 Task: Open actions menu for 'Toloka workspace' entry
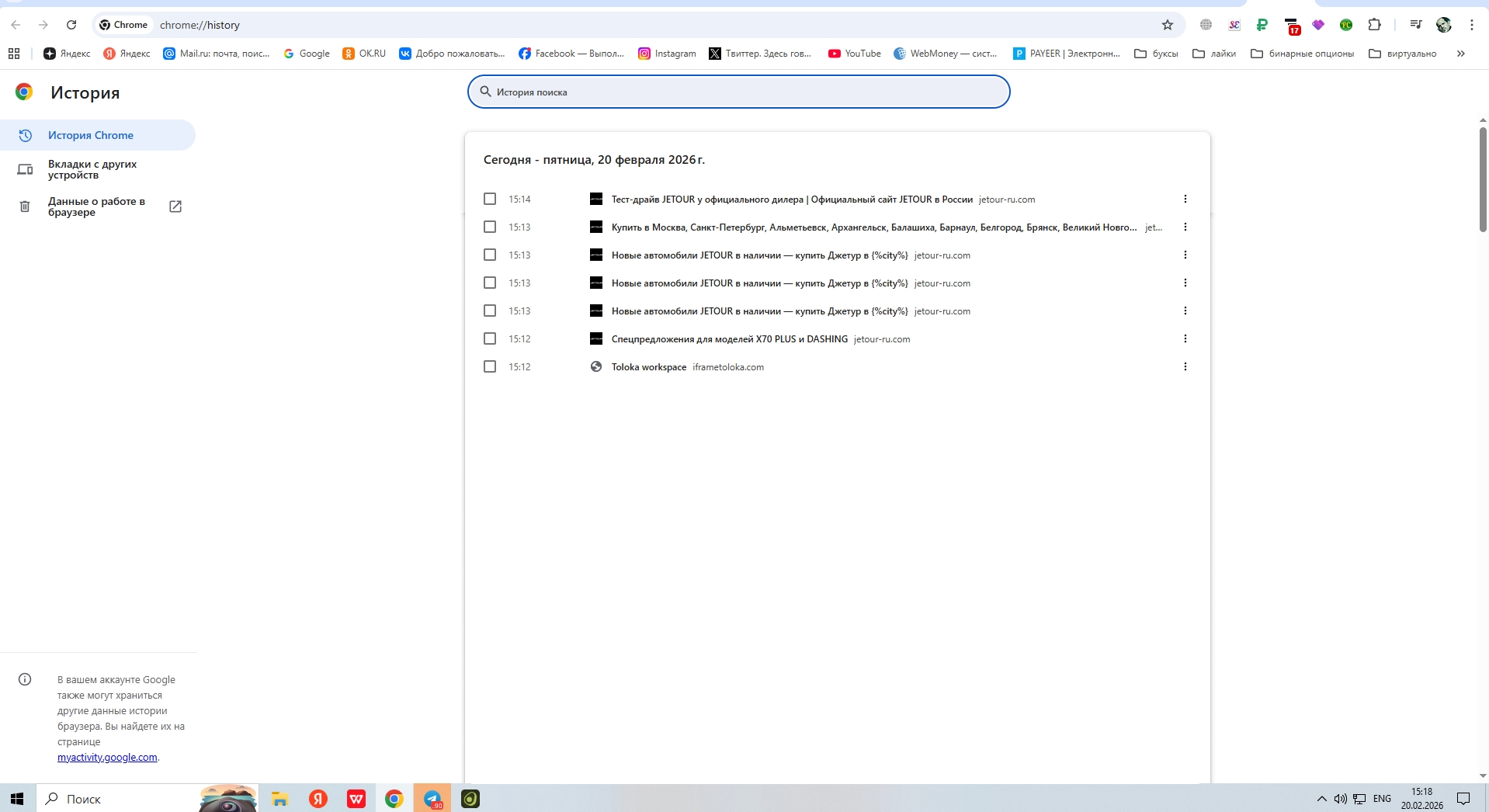pos(1185,366)
